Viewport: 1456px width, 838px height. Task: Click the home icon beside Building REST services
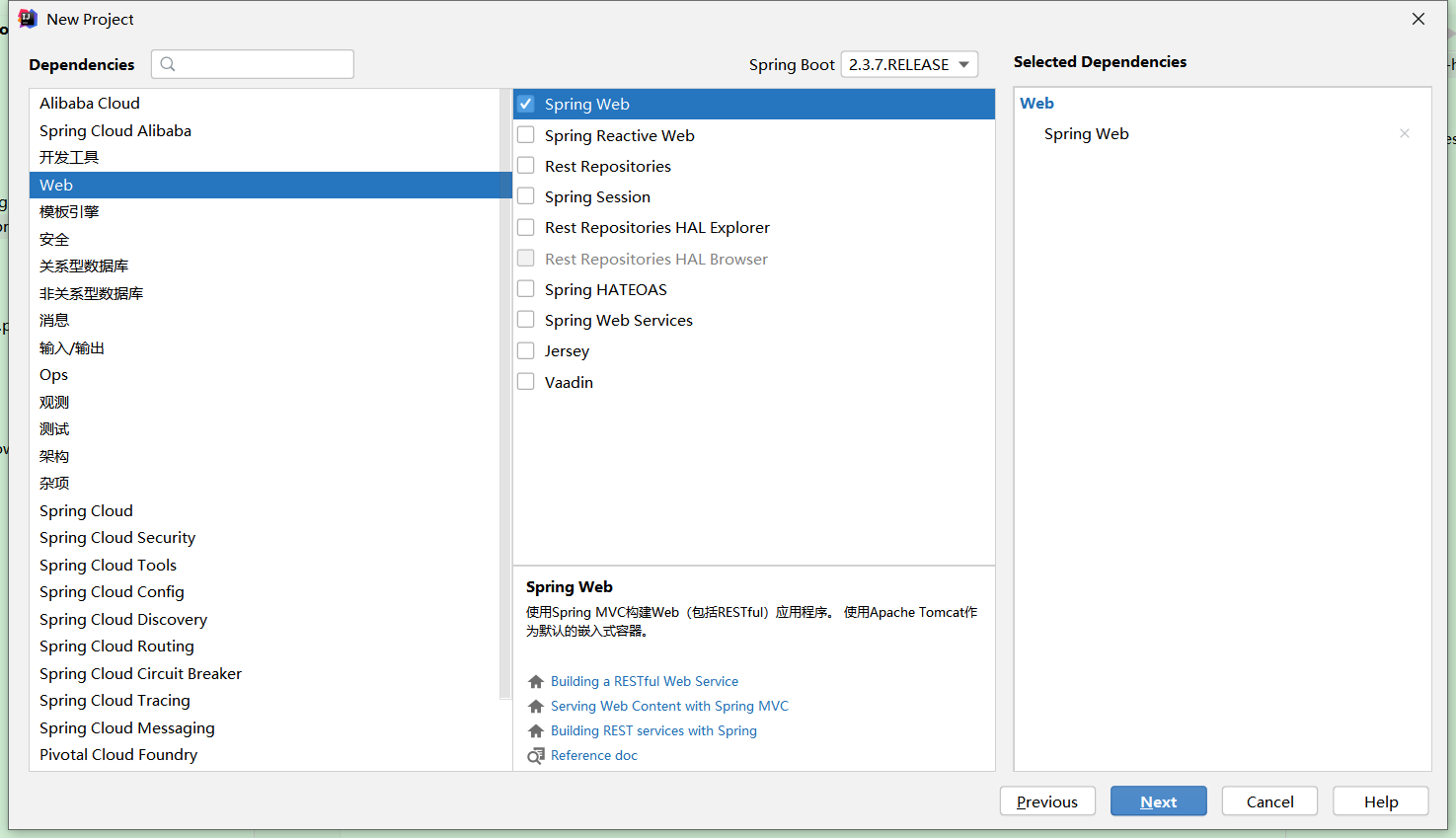pos(536,730)
